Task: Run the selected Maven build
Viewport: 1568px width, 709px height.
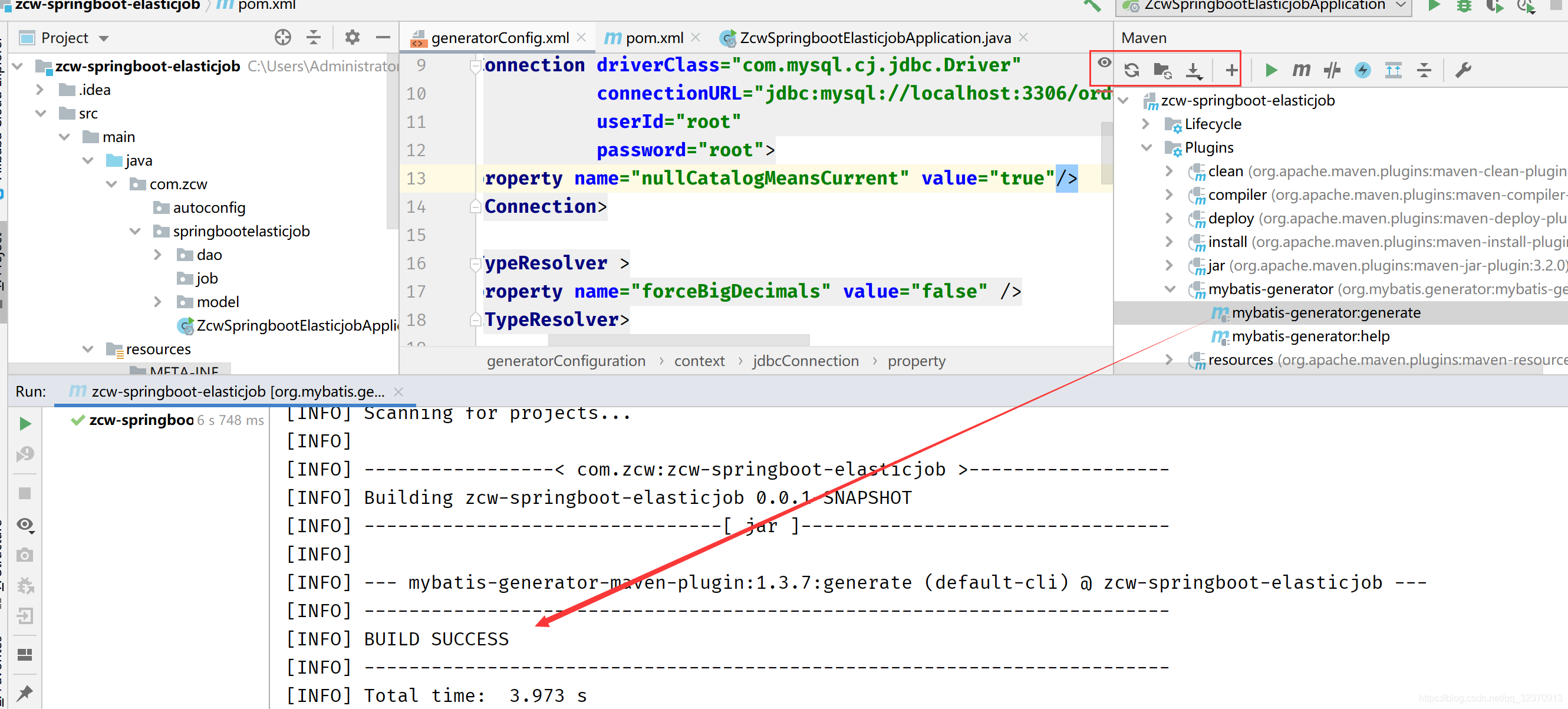Action: (x=1270, y=71)
